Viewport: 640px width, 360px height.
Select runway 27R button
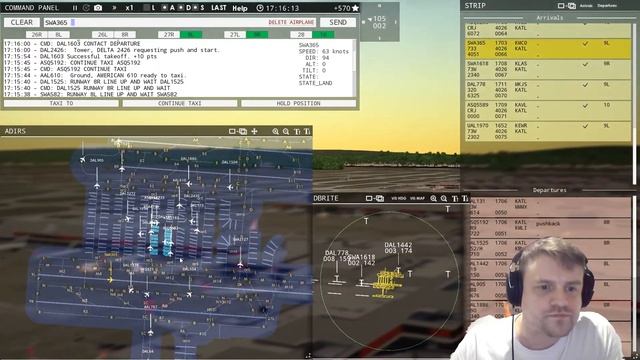tap(169, 35)
